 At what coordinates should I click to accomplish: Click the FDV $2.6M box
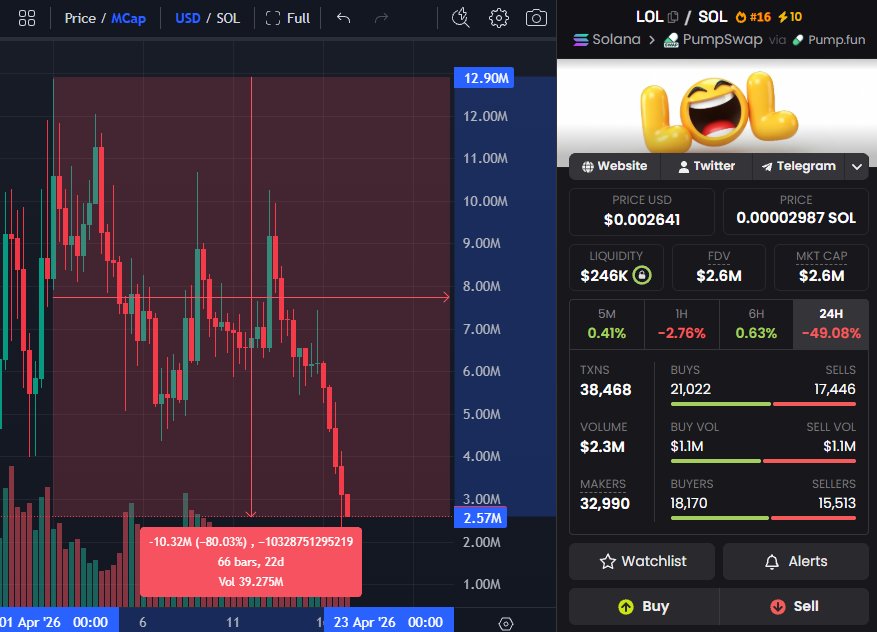(719, 267)
